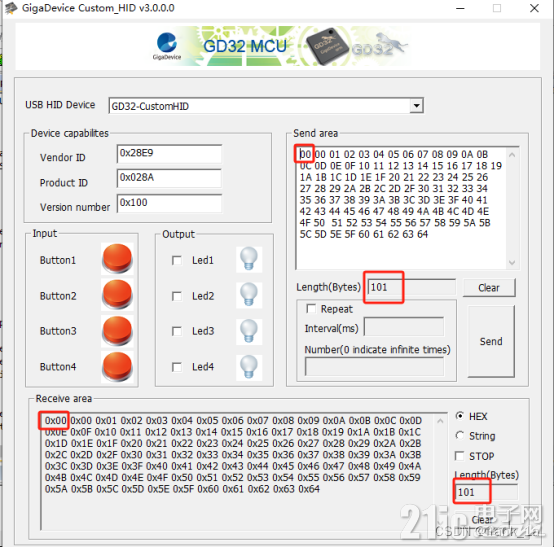Click the Led3 light bulb icon

coord(249,331)
